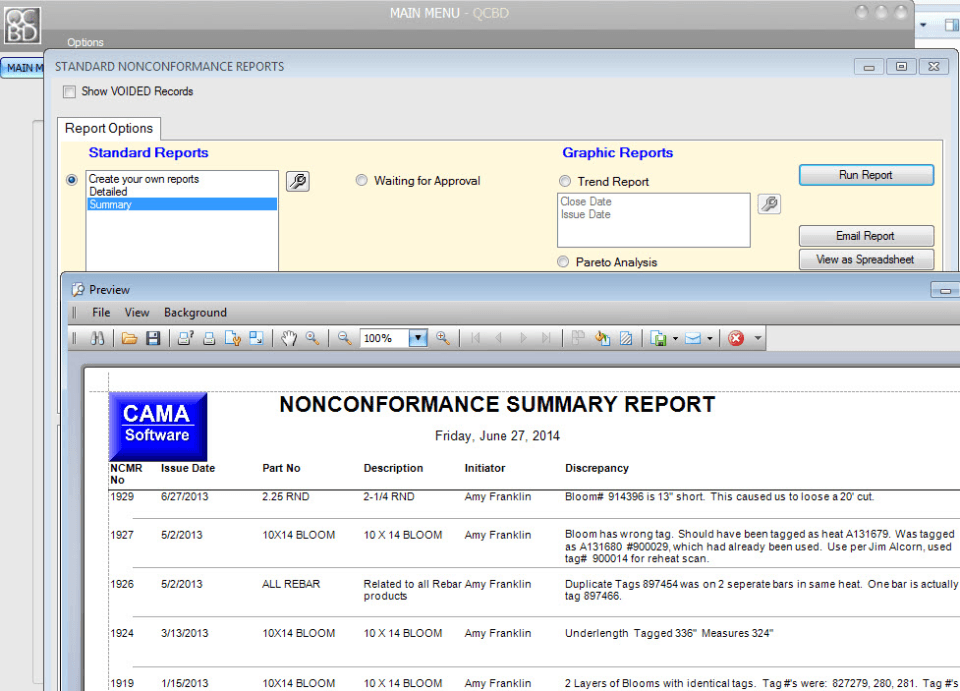The image size is (960, 691).
Task: Open the 100% zoom level dropdown
Action: click(418, 338)
